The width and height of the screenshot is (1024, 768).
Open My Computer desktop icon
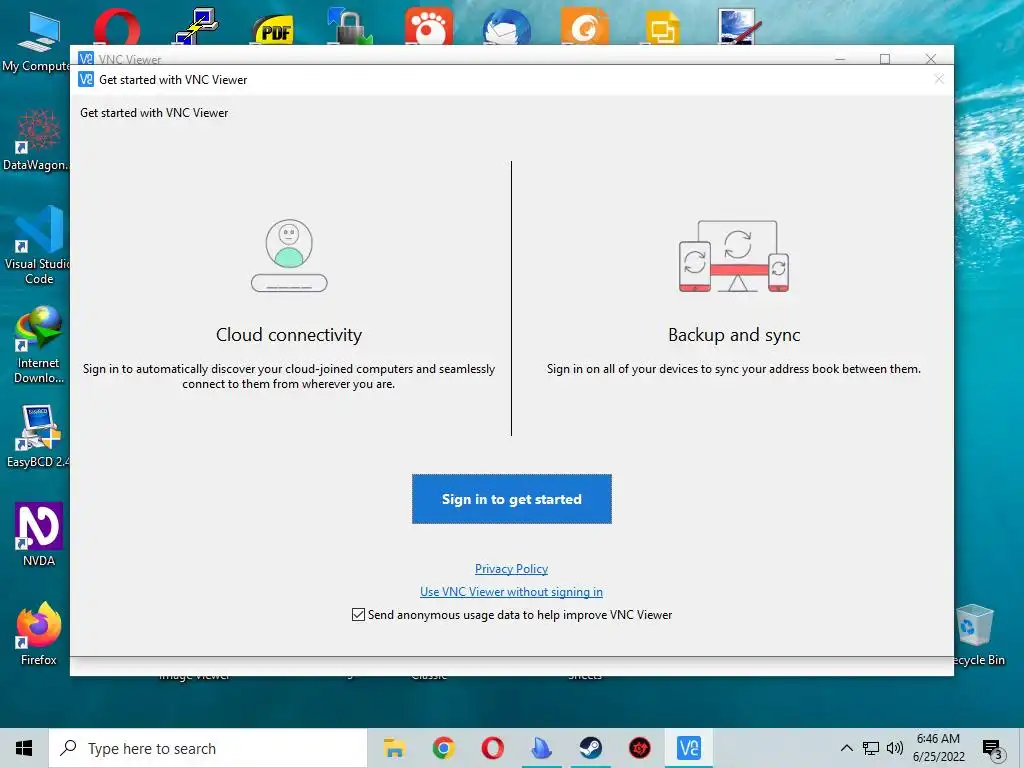37,41
